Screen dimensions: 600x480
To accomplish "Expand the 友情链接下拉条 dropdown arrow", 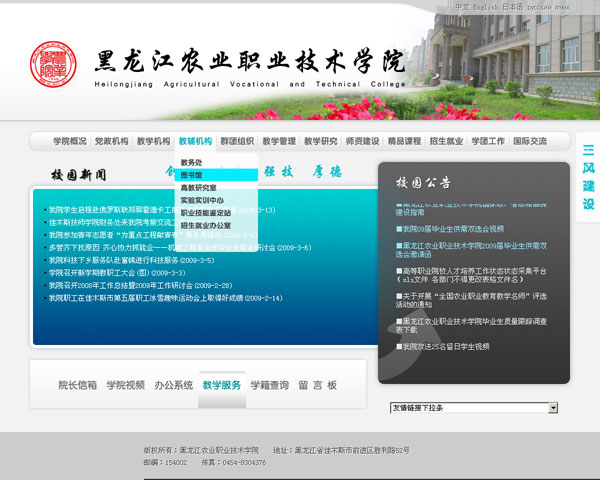I will tap(553, 408).
